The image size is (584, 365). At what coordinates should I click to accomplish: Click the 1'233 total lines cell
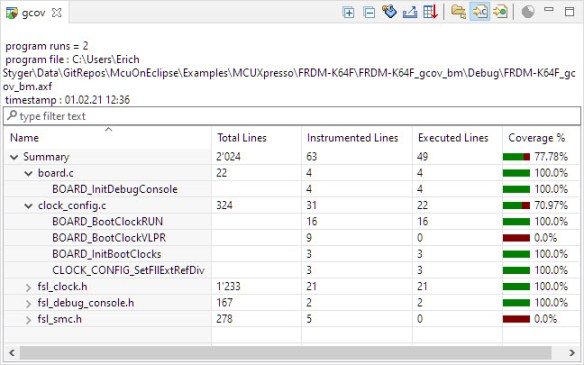(x=228, y=286)
